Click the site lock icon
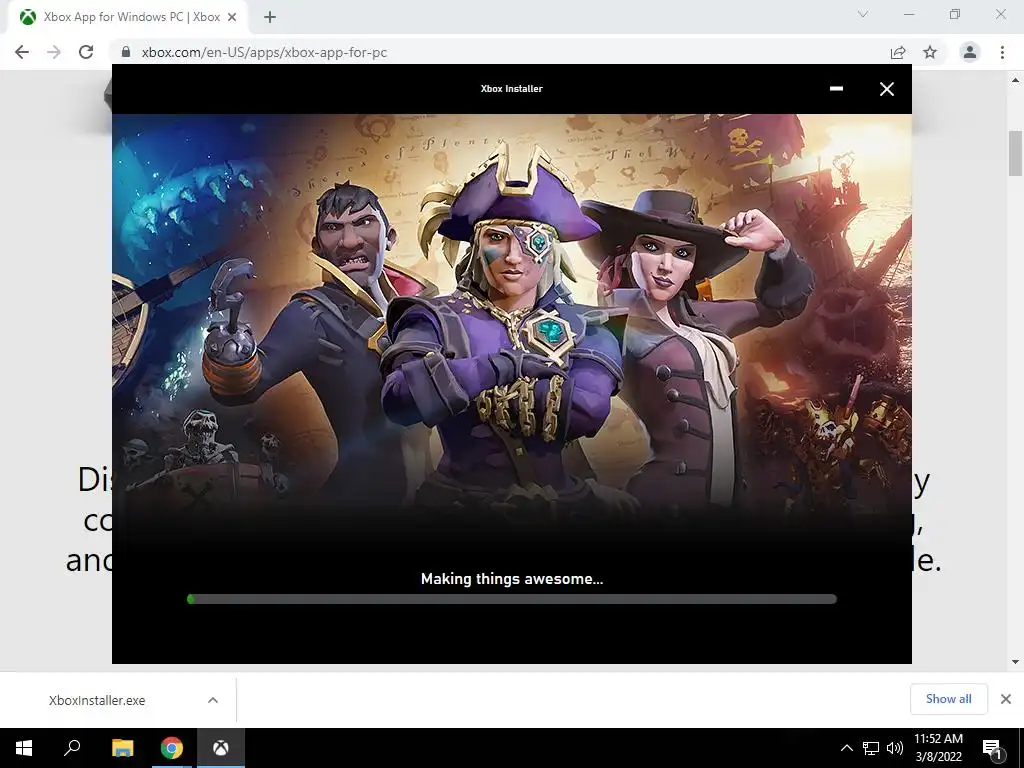This screenshot has width=1024, height=768. point(126,52)
